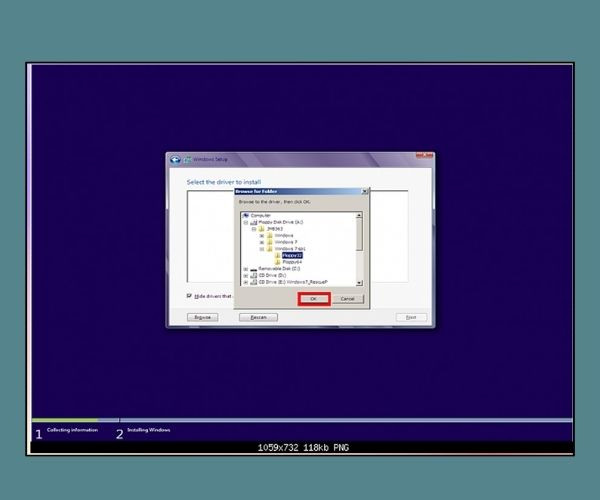This screenshot has width=600, height=500.
Task: Collapse the JMB363 folder node
Action: coord(254,229)
